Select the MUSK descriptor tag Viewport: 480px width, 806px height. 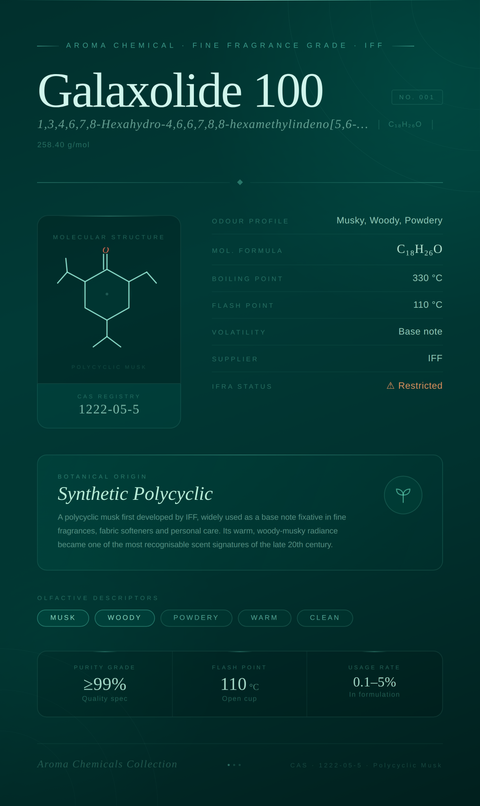point(63,618)
